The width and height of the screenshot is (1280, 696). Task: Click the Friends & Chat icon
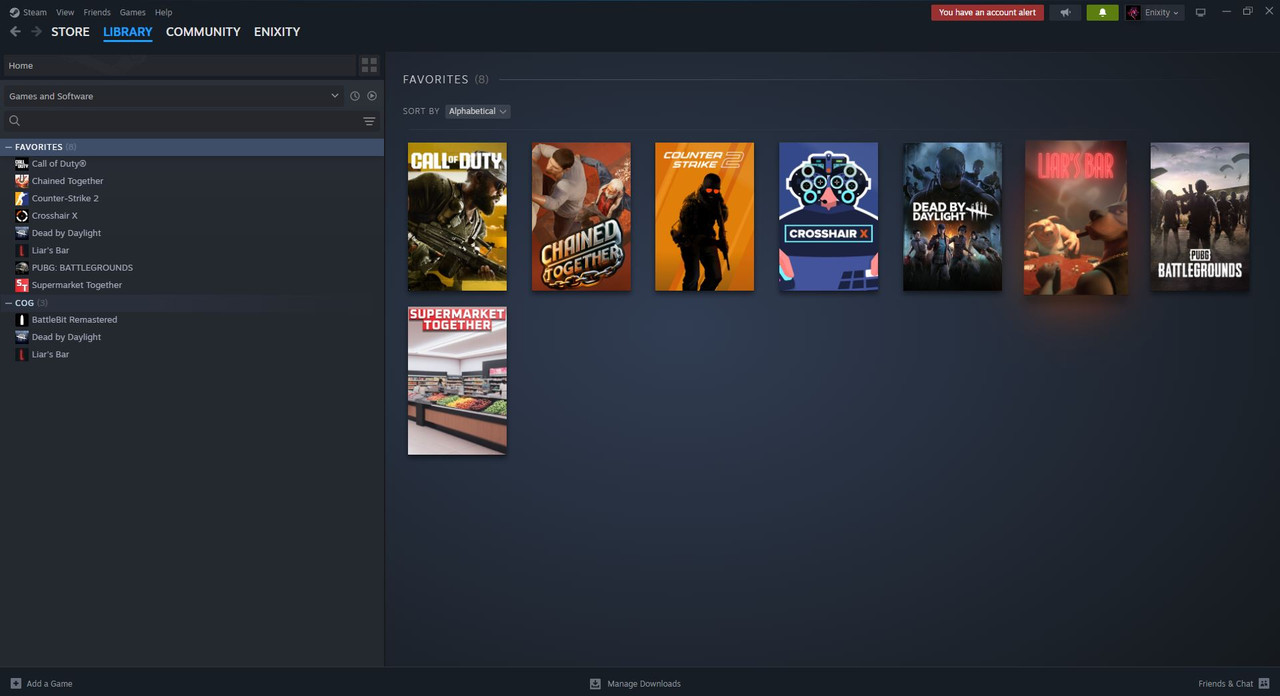coord(1264,684)
